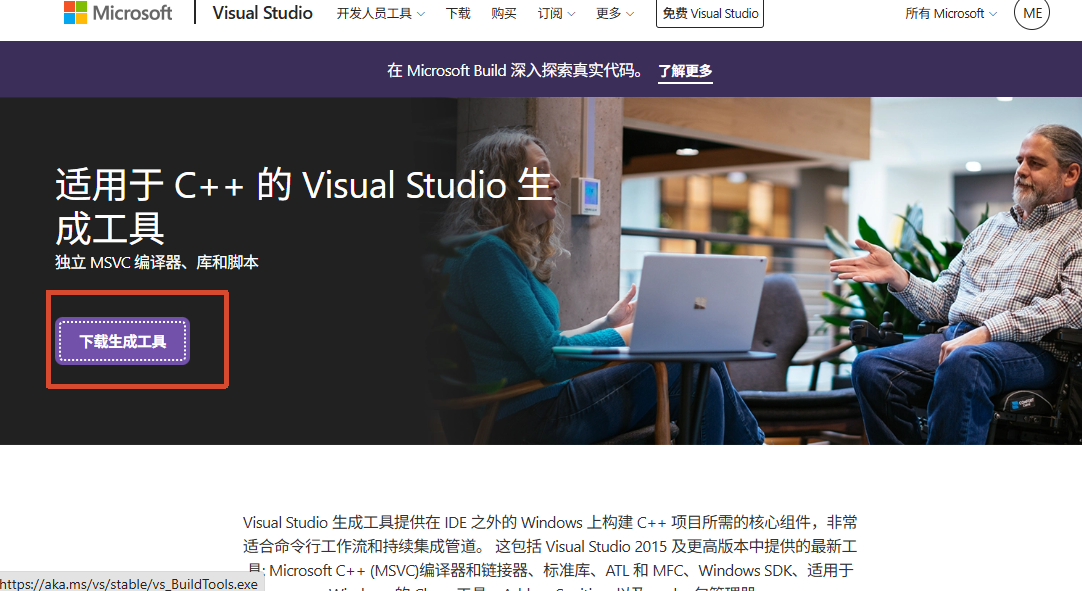Click the page heading 适用于 C++ 的 Visual Studio 生成工具
The height and width of the screenshot is (591, 1082).
coord(304,206)
